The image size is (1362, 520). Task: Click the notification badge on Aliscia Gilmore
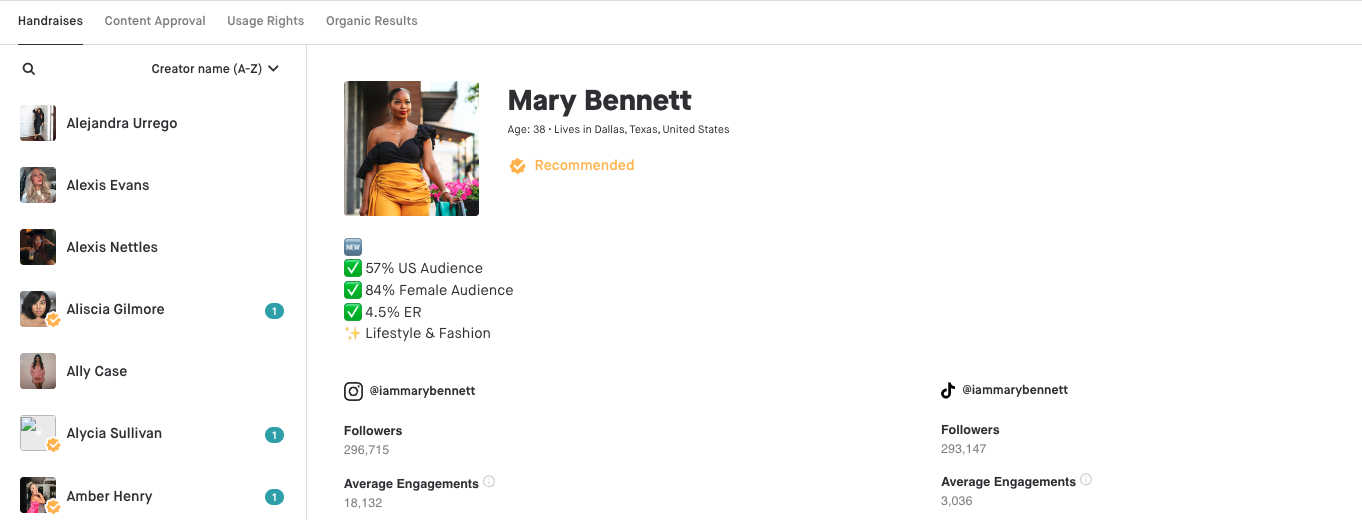coord(274,311)
